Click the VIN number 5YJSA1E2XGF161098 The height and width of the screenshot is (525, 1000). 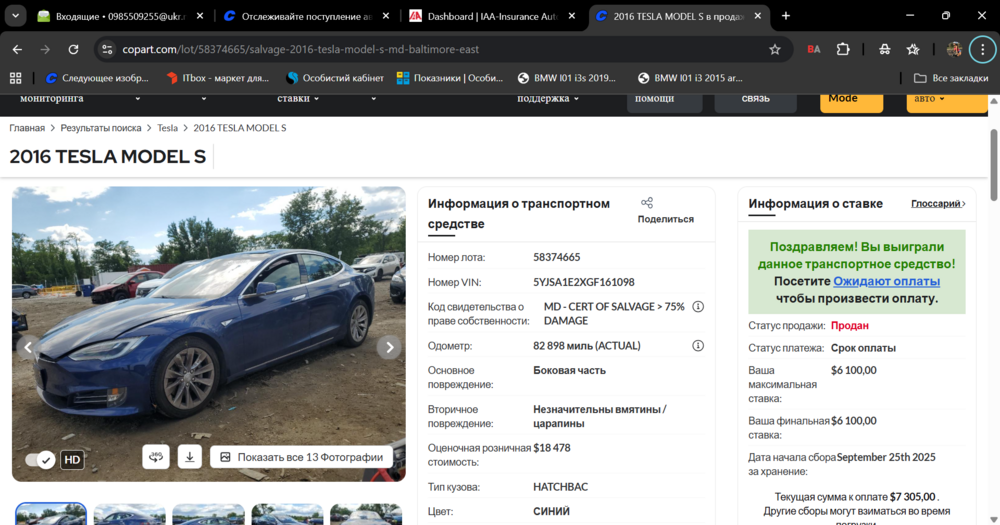click(x=584, y=282)
